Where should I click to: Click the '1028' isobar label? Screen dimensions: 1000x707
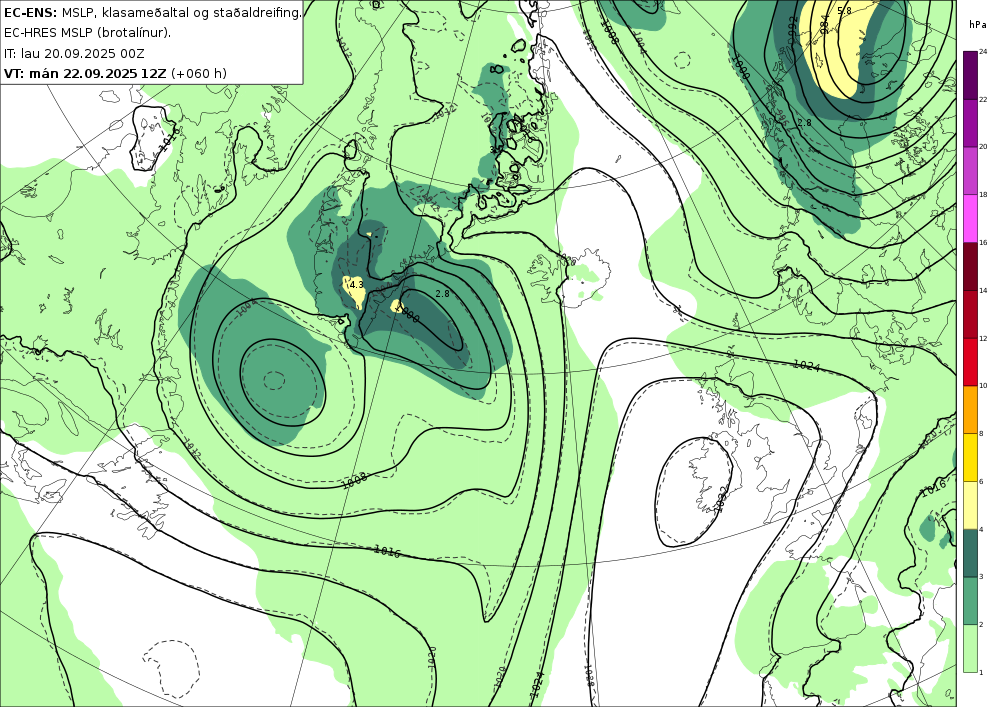[589, 674]
